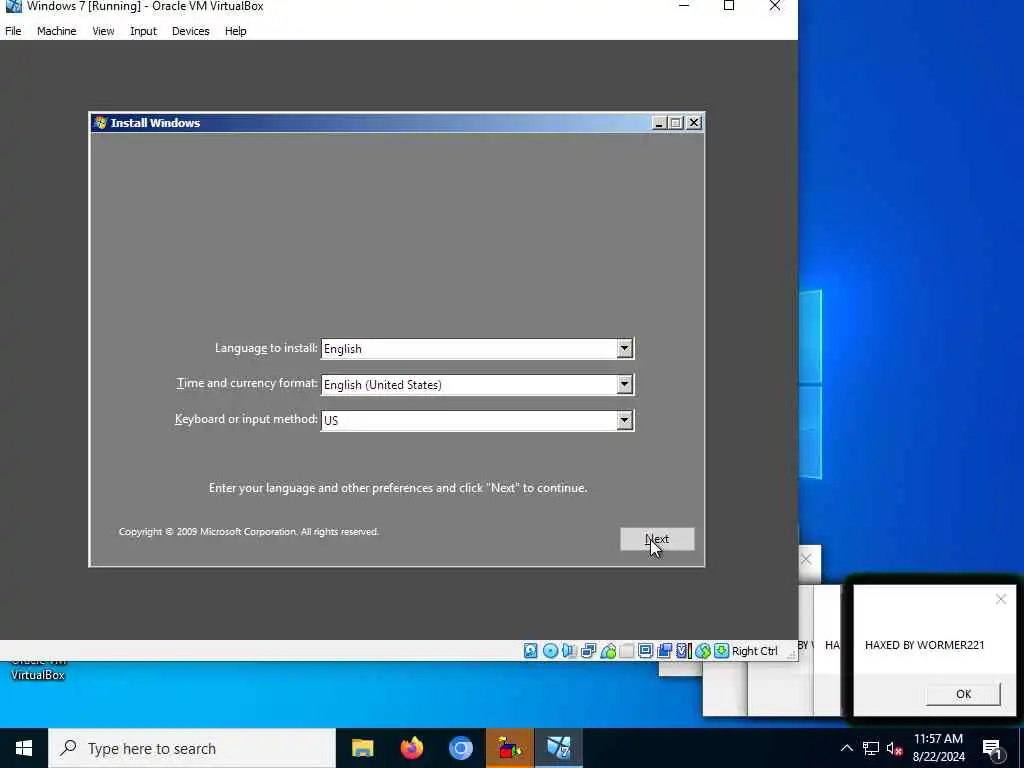The width and height of the screenshot is (1024, 768).
Task: Click muted volume tray icon
Action: pyautogui.click(x=894, y=748)
